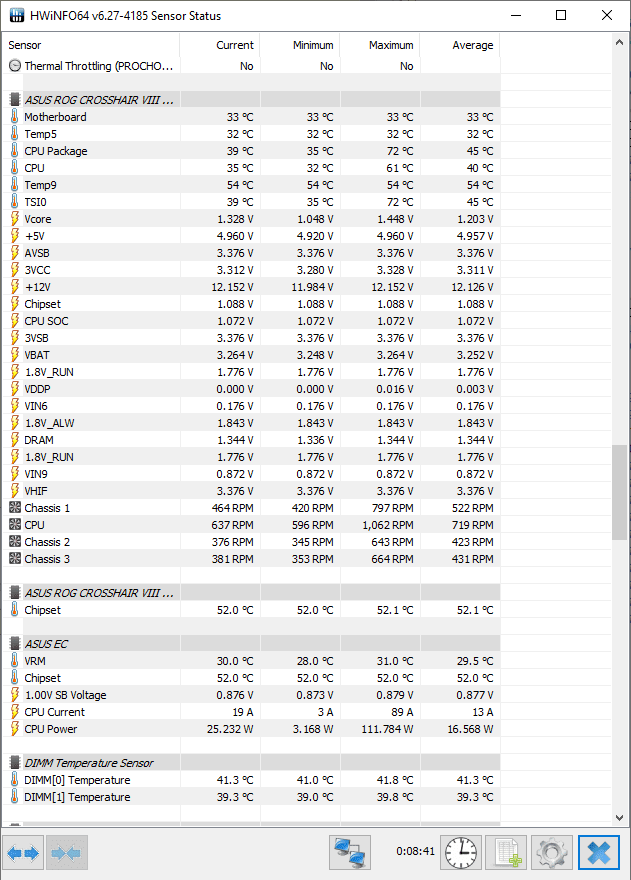Click the CPU fan row icon
The width and height of the screenshot is (631, 880).
coord(15,525)
